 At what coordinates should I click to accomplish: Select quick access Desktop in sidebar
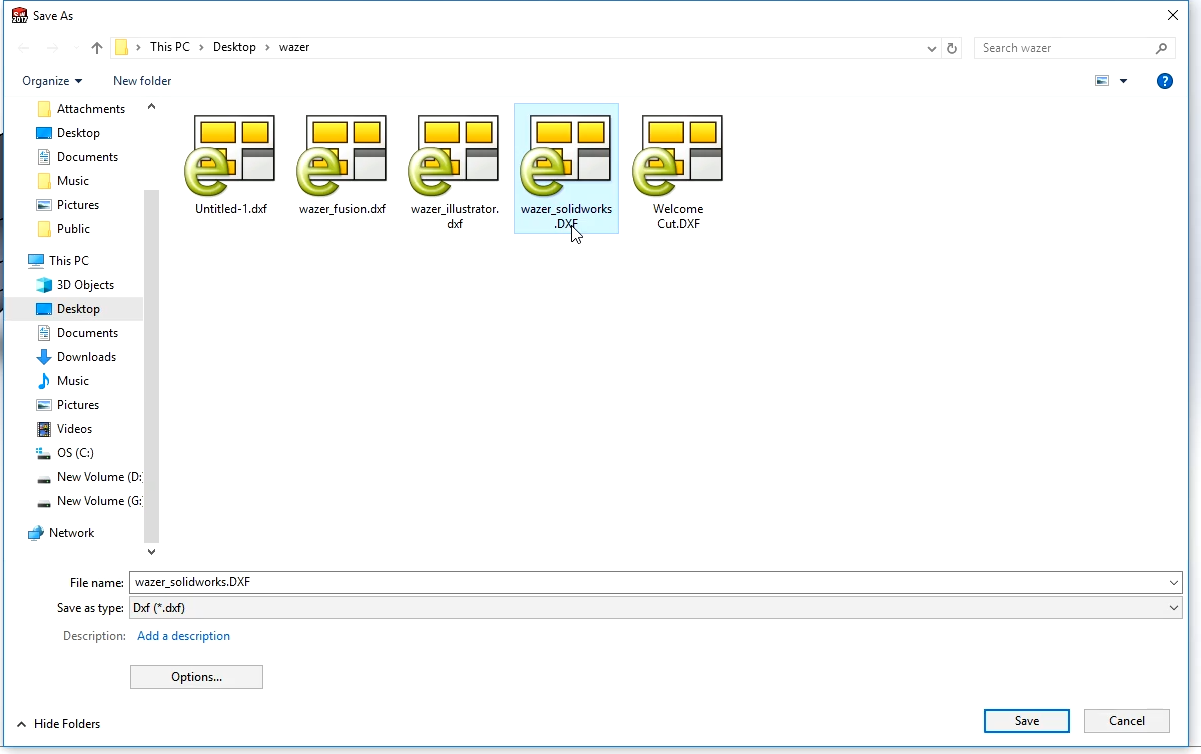68,133
